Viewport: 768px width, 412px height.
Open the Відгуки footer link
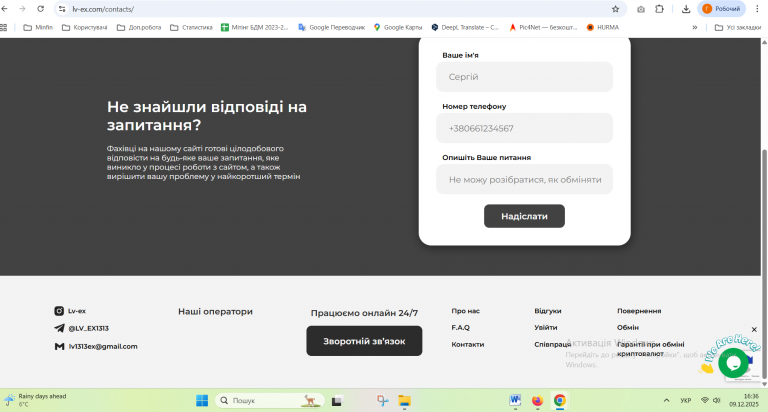point(548,311)
